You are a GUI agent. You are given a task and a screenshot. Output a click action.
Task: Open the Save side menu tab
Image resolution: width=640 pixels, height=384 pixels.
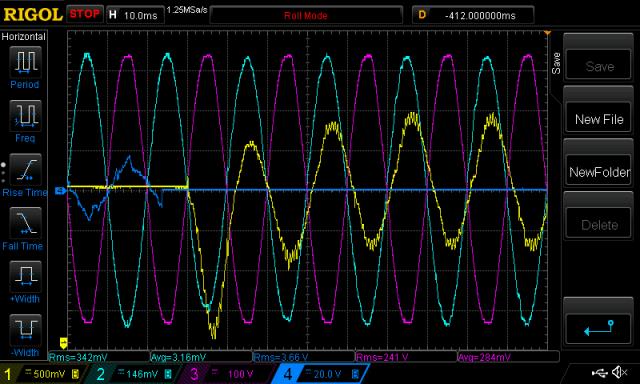pyautogui.click(x=556, y=63)
